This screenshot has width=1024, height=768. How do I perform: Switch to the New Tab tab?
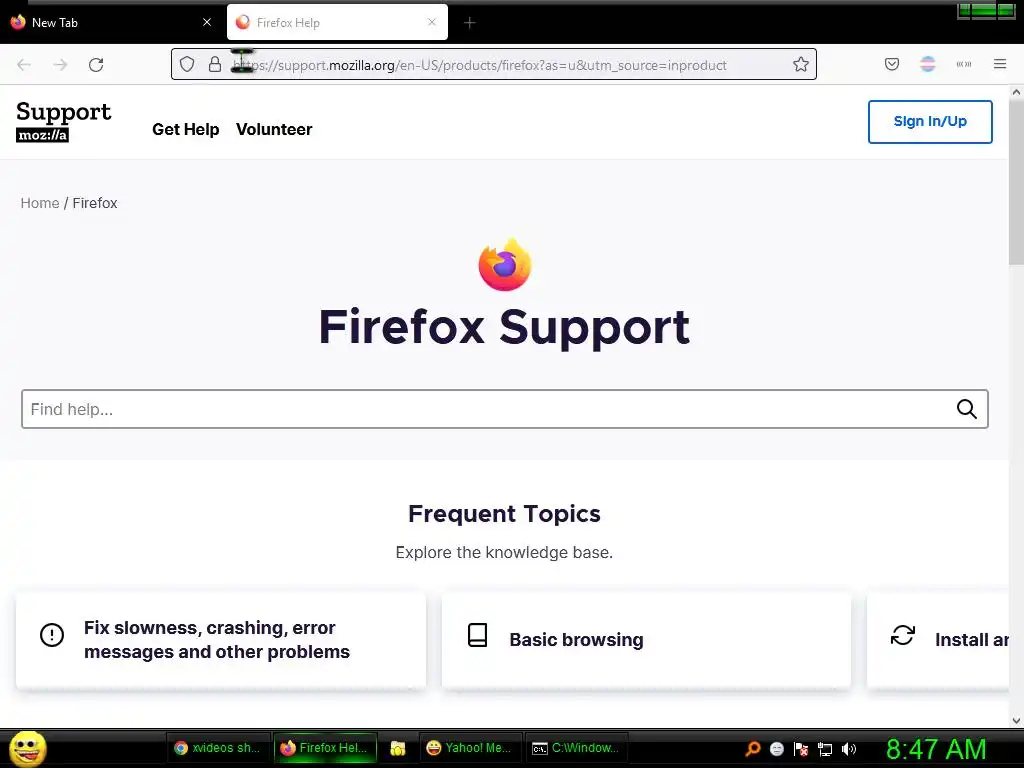[x=111, y=22]
